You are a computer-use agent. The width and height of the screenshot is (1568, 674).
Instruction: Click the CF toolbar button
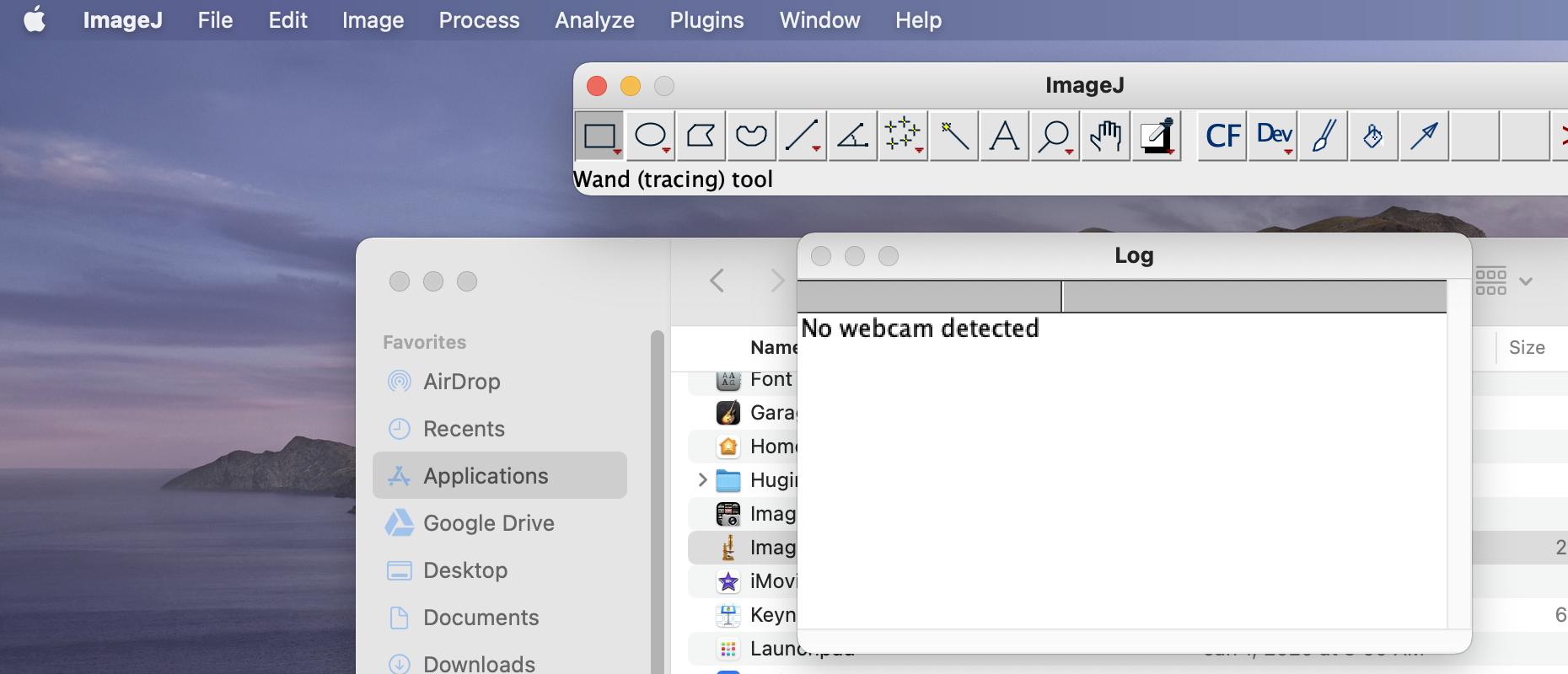tap(1222, 136)
